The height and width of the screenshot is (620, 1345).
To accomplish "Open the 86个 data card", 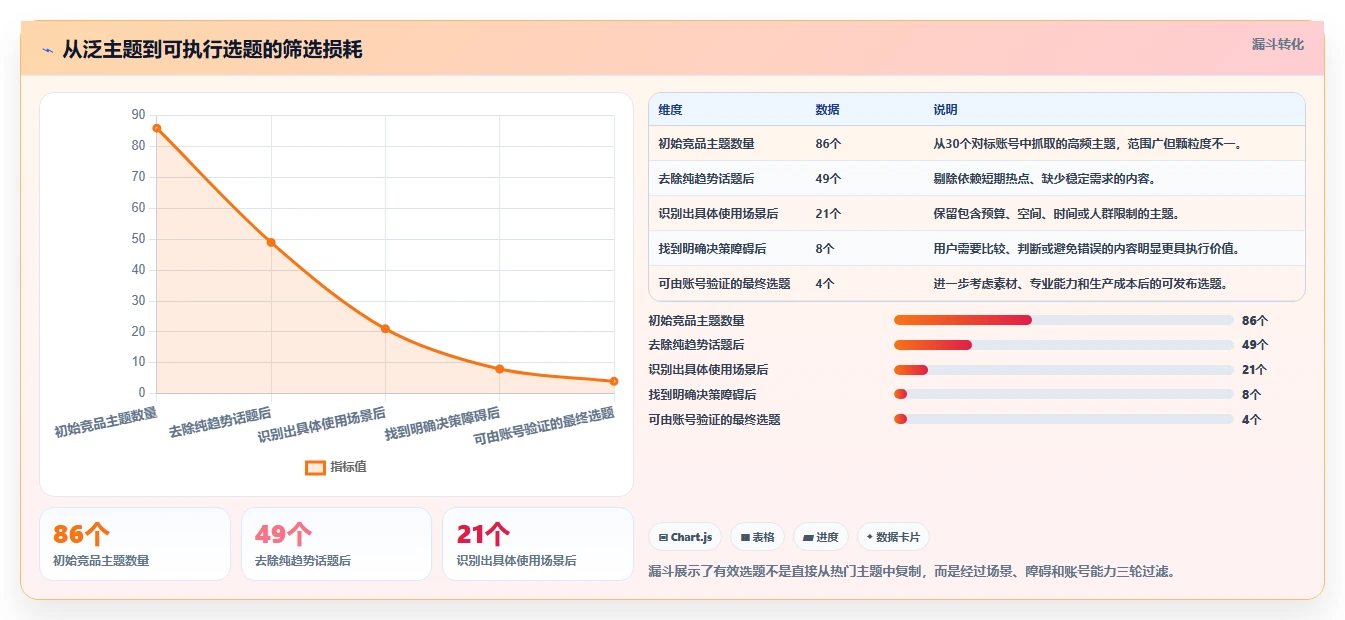I will pos(135,544).
